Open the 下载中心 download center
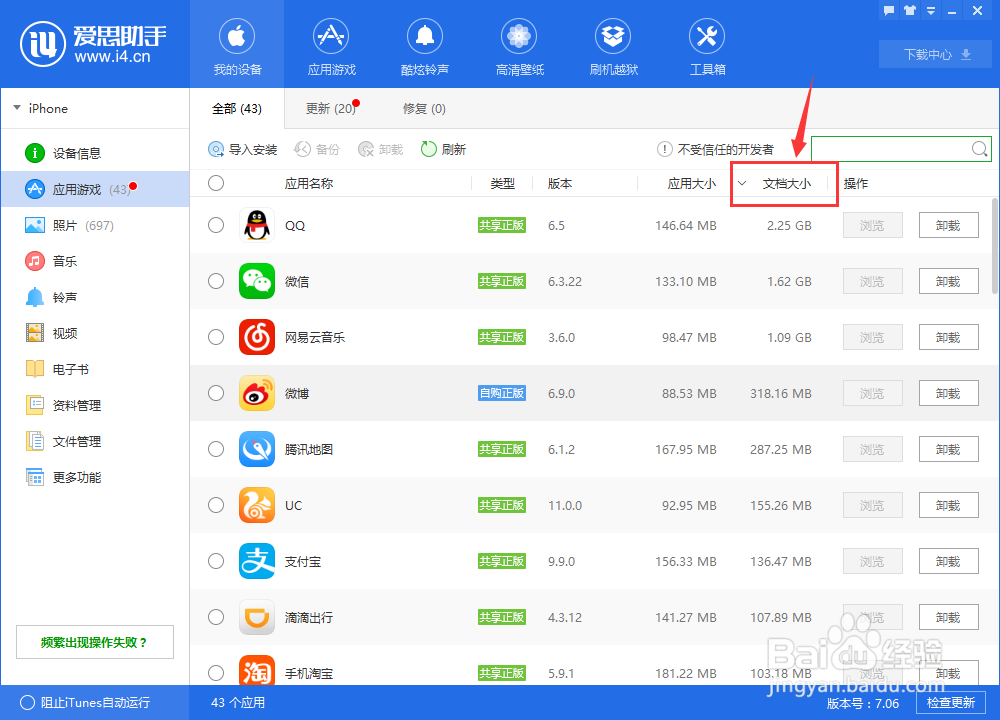 tap(936, 55)
